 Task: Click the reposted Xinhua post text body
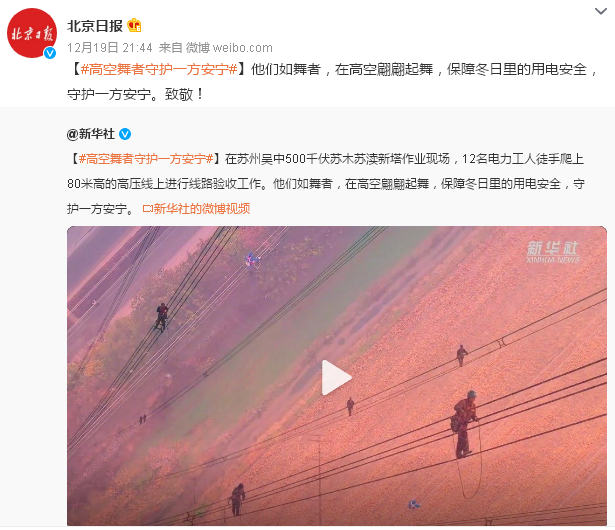(326, 184)
